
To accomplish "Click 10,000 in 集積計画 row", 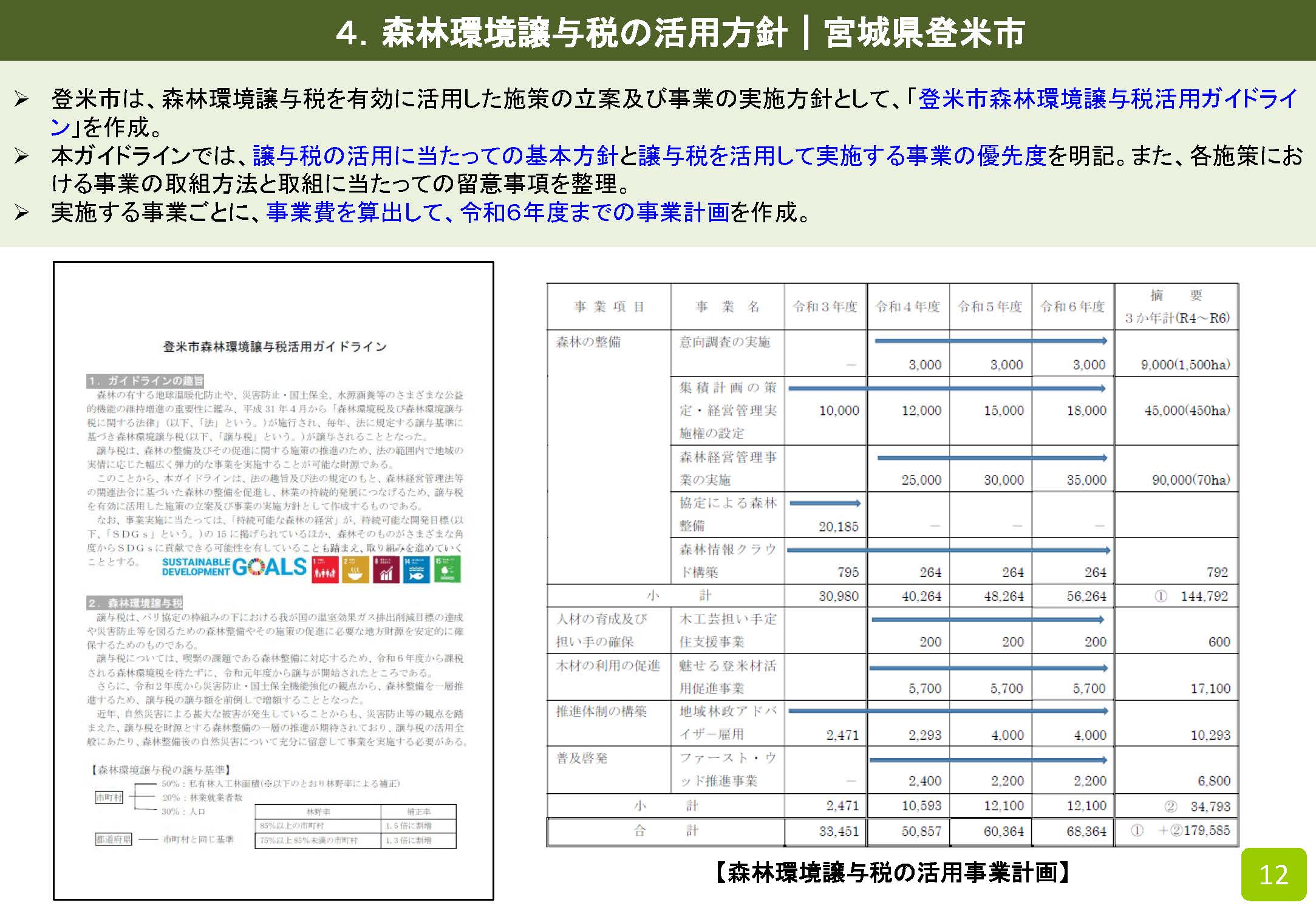I will click(839, 411).
